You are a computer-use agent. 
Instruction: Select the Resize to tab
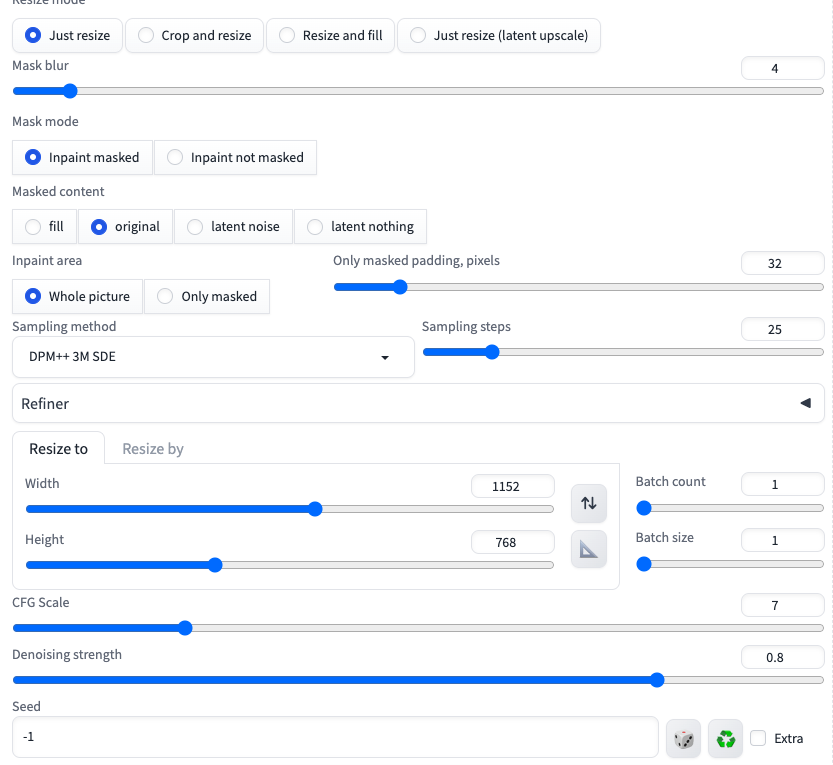58,449
